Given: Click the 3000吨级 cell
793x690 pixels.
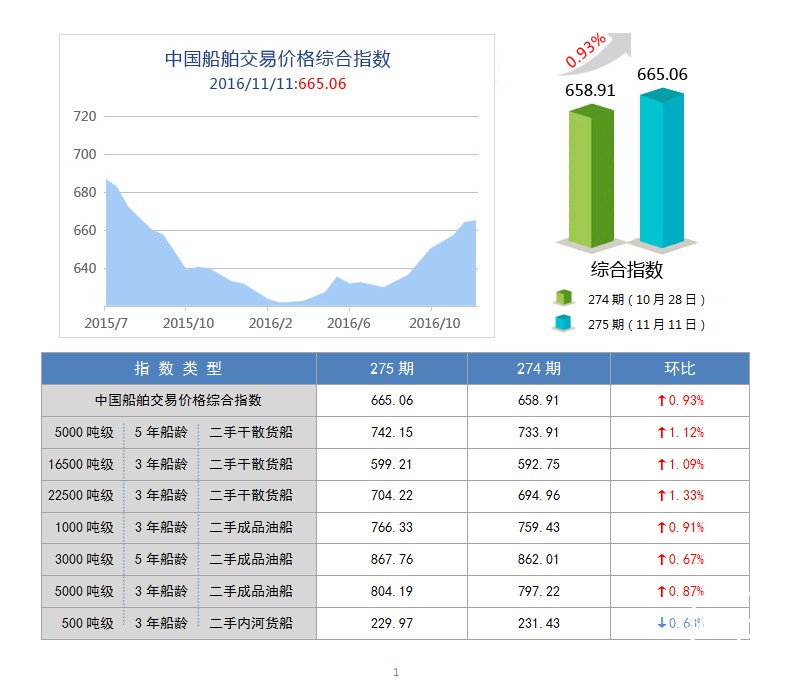Looking at the screenshot, I should tap(84, 559).
